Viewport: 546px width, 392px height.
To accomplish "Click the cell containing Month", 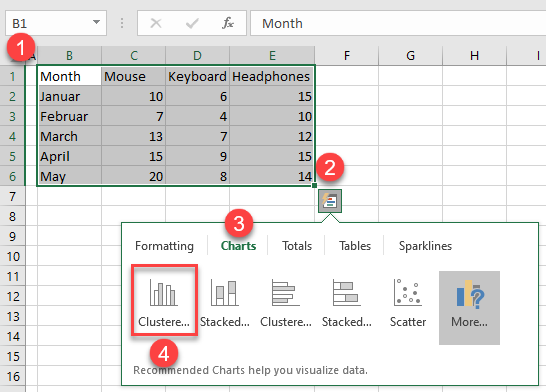I will (x=69, y=76).
